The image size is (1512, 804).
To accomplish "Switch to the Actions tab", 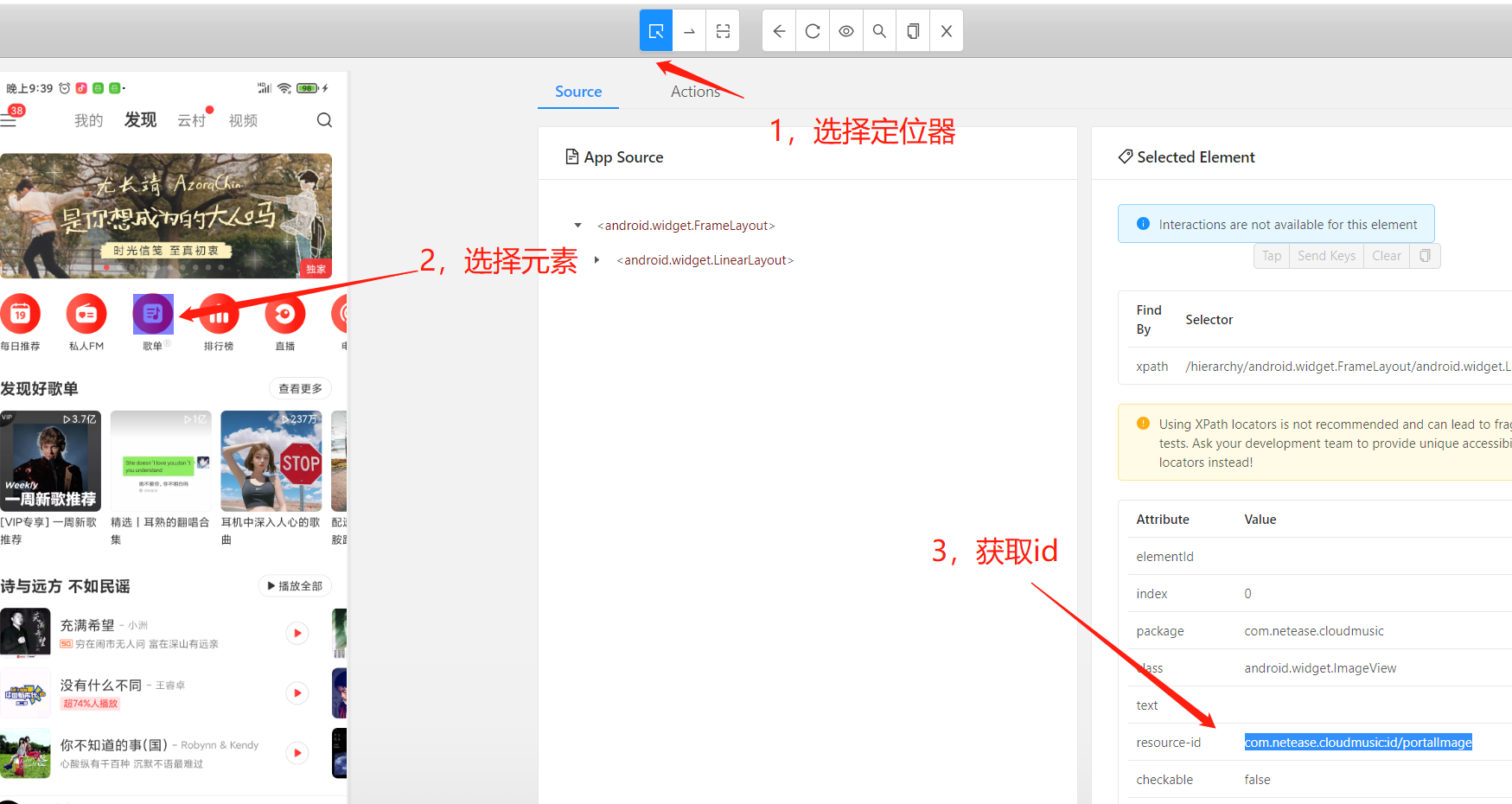I will coord(695,92).
